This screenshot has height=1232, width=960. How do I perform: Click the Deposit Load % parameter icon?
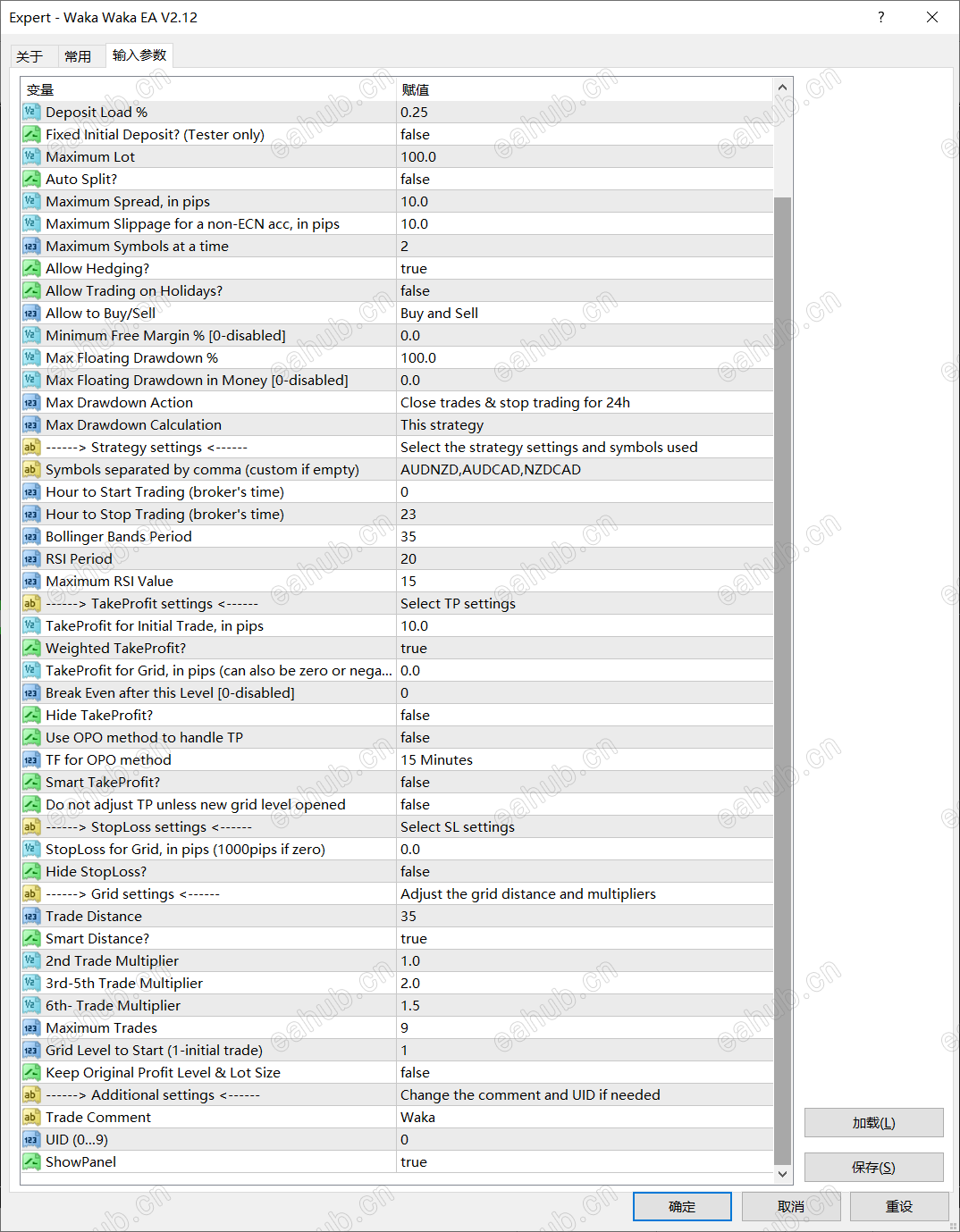[31, 112]
